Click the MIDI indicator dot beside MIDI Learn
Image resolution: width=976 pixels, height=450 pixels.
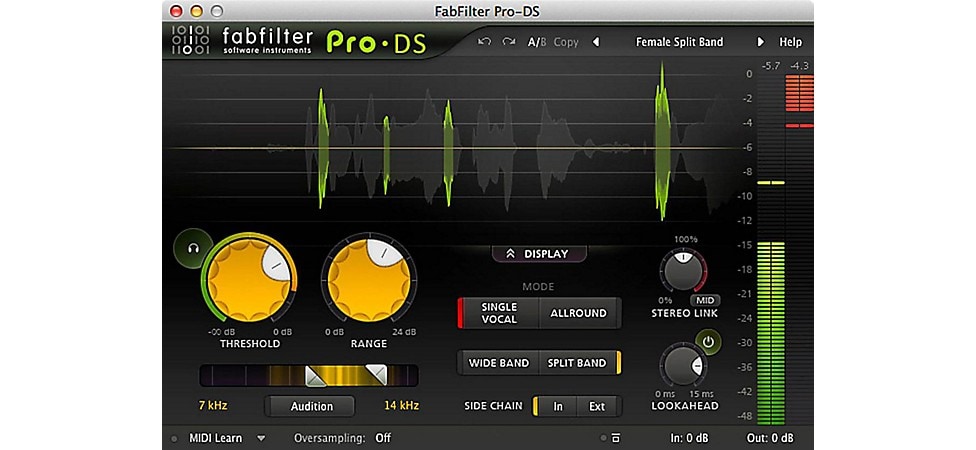coord(174,438)
